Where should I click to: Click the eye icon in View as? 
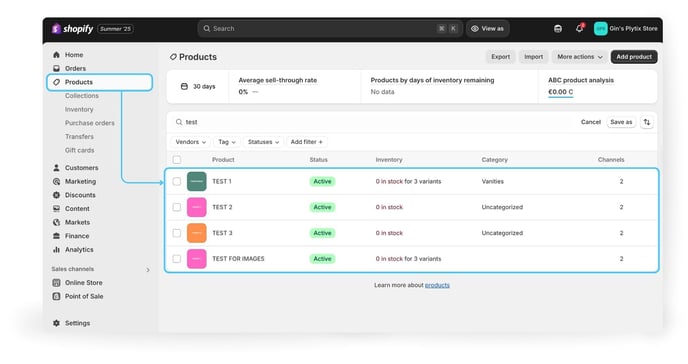tap(475, 29)
